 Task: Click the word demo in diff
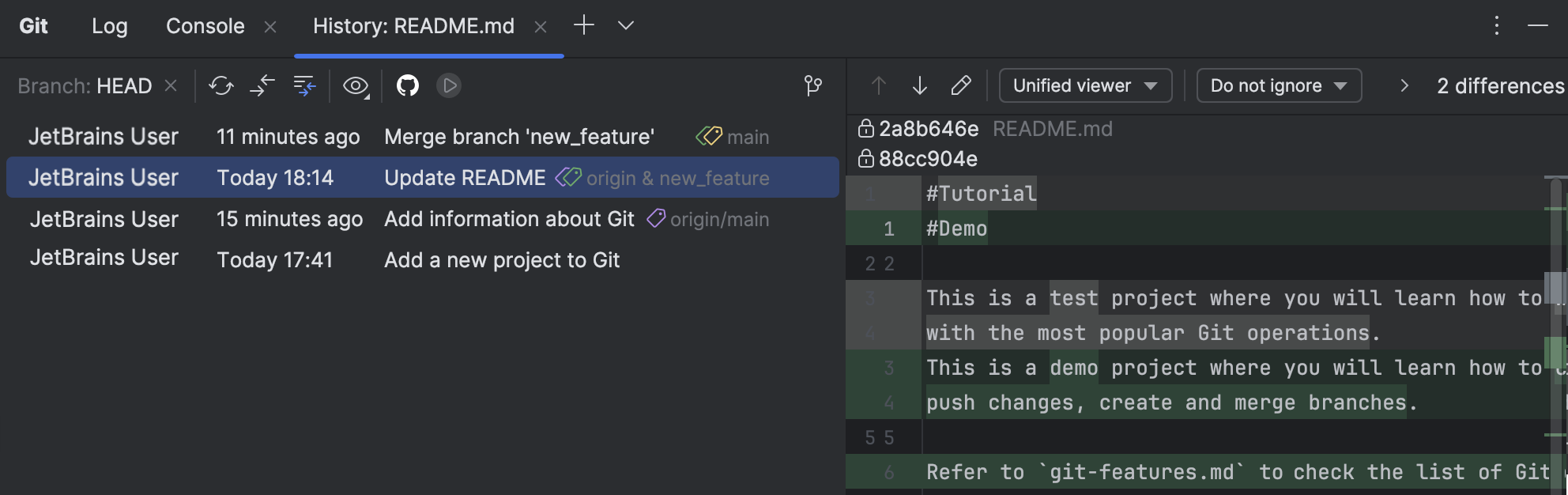point(1074,368)
